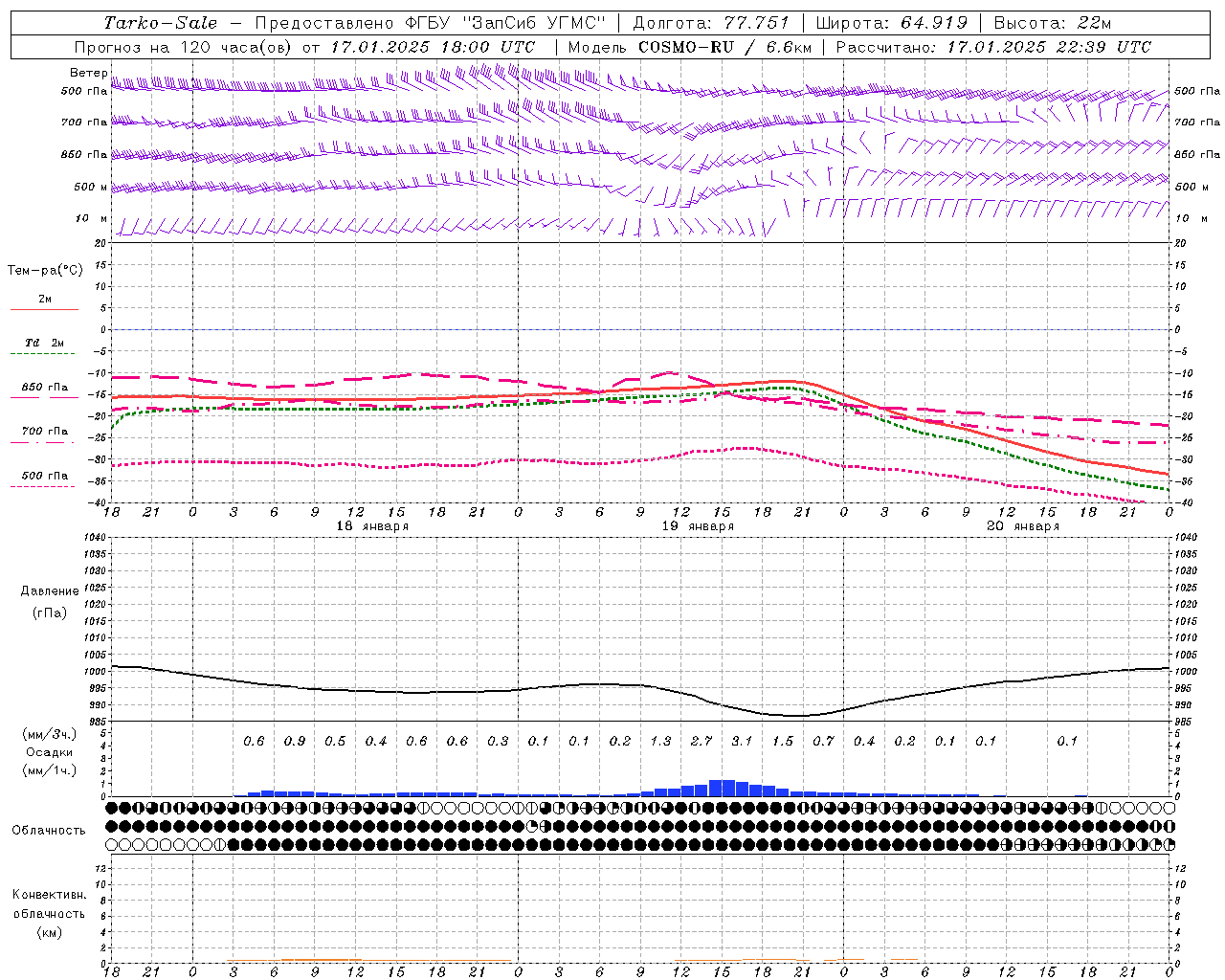Click the 700 гПа temperature legend entry
Image resolution: width=1225 pixels, height=980 pixels.
[45, 432]
